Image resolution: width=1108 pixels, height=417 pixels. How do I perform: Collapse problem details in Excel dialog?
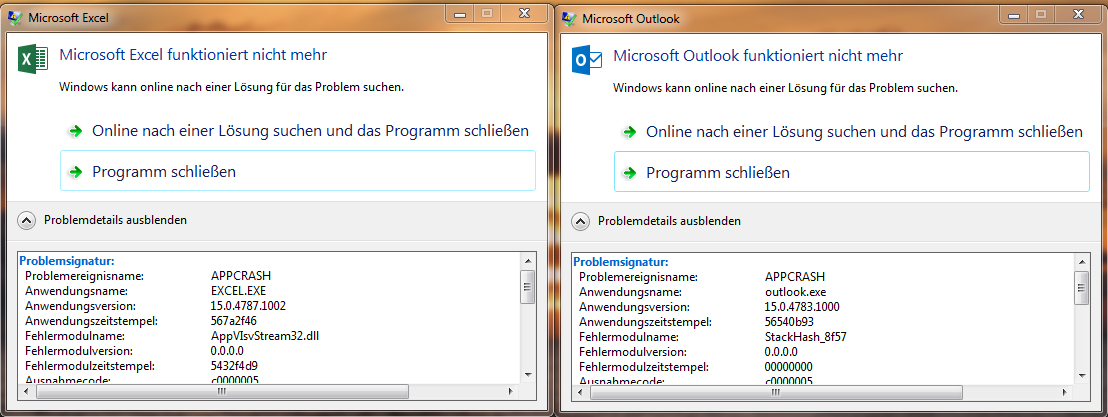click(x=26, y=221)
